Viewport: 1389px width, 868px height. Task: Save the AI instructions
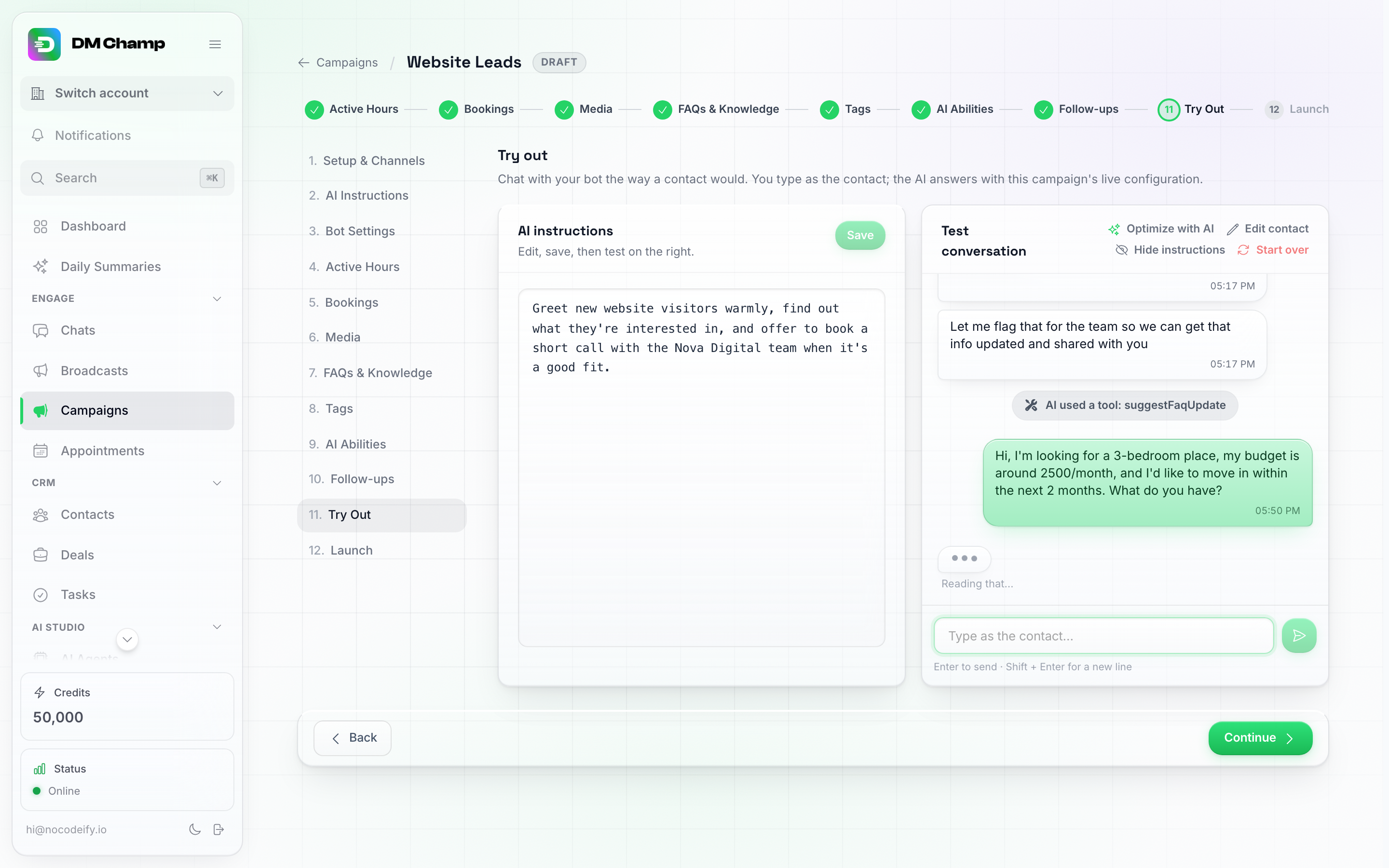pyautogui.click(x=860, y=235)
